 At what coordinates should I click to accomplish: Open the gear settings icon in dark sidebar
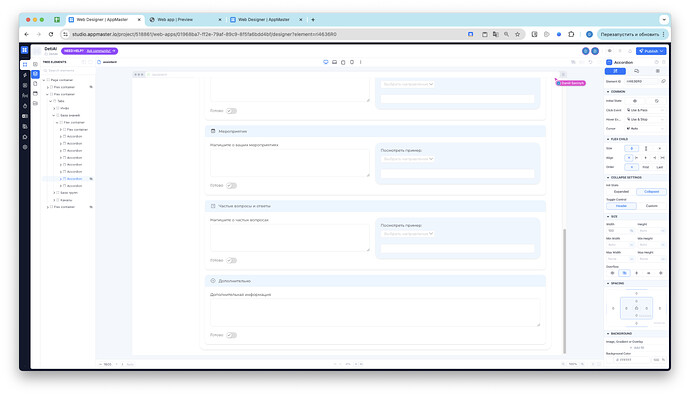tap(25, 147)
